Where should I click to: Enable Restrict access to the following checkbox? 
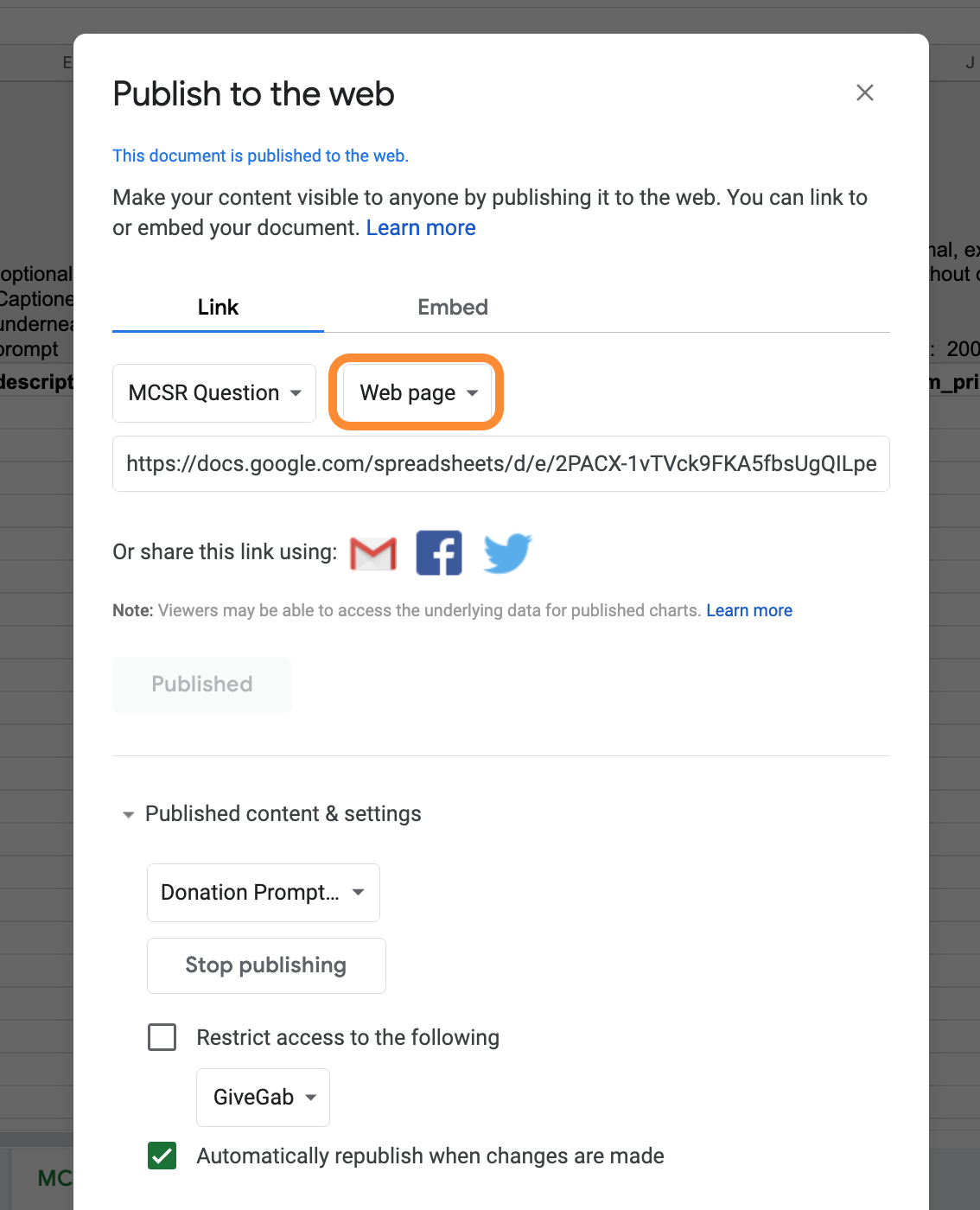click(162, 1037)
